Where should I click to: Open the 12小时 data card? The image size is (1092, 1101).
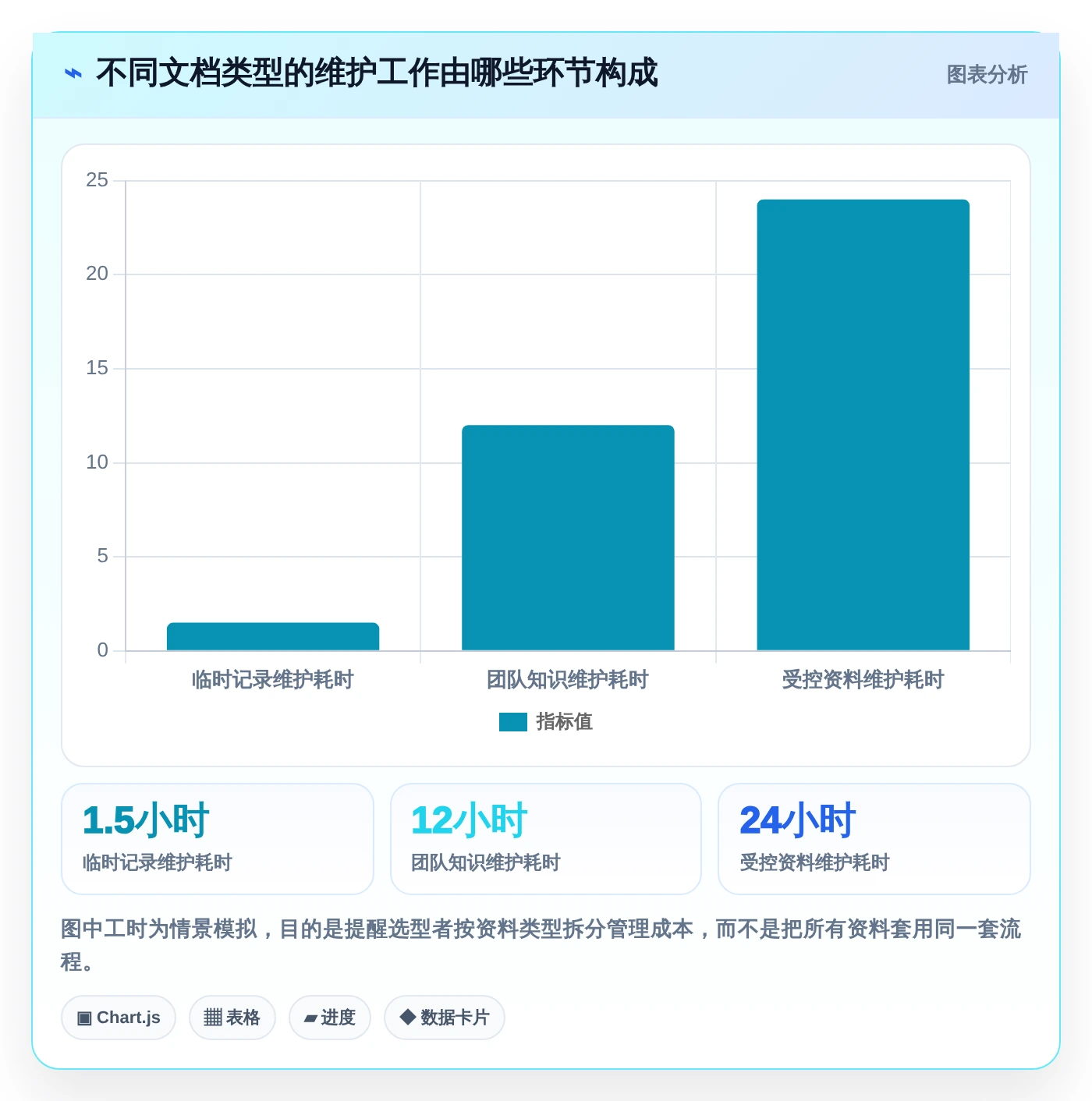(x=546, y=839)
